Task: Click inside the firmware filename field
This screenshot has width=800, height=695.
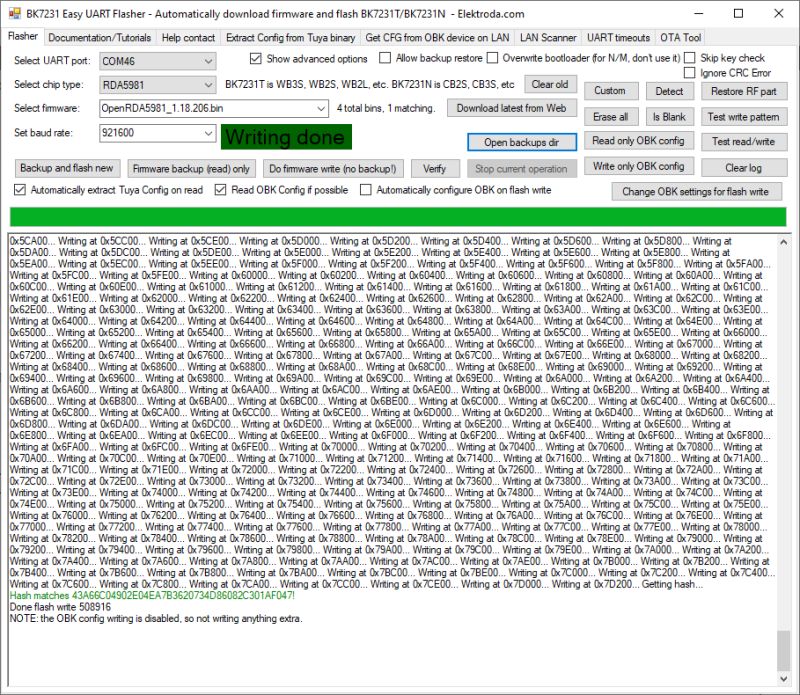Action: [x=214, y=108]
